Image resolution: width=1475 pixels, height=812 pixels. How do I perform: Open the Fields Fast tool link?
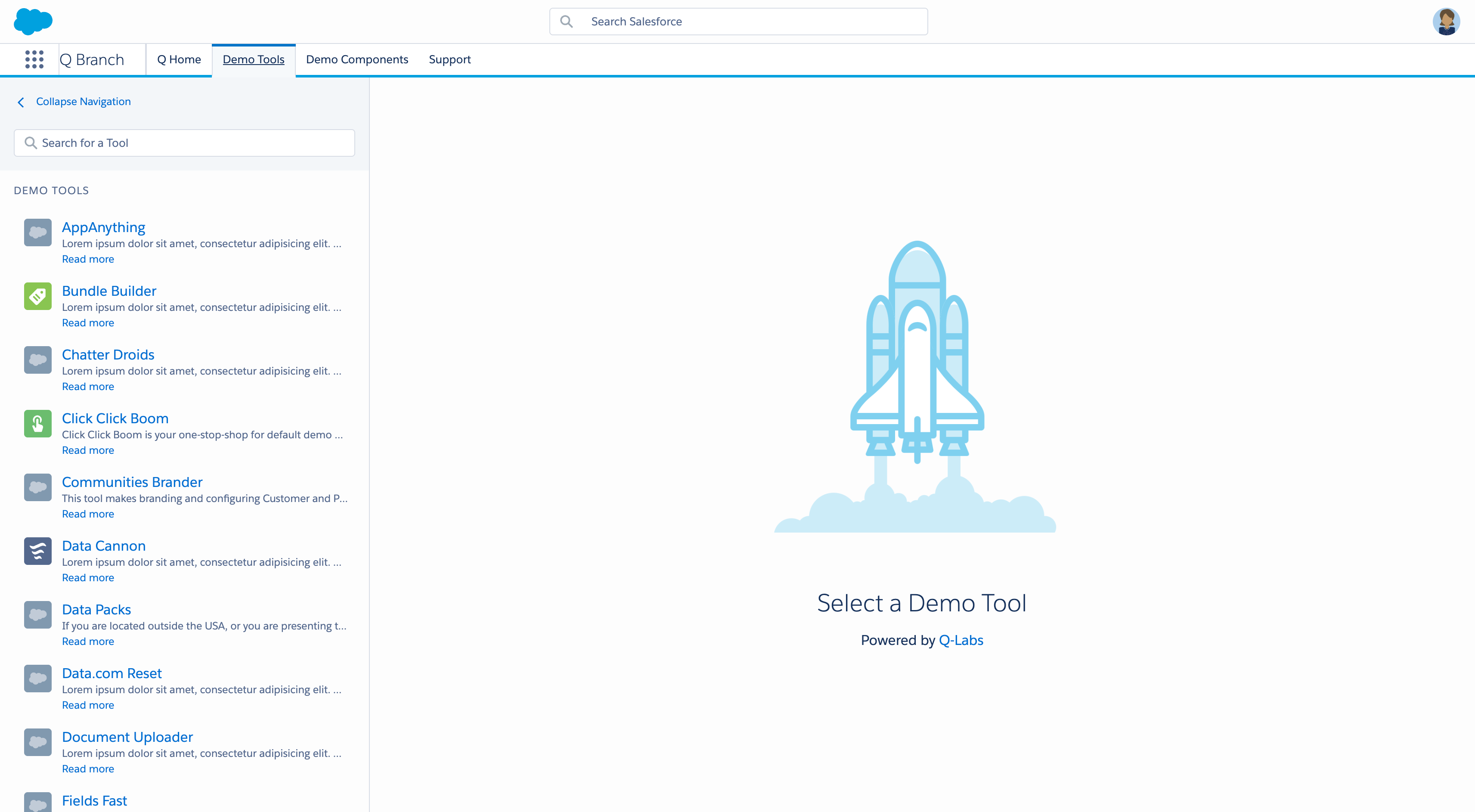click(x=94, y=800)
